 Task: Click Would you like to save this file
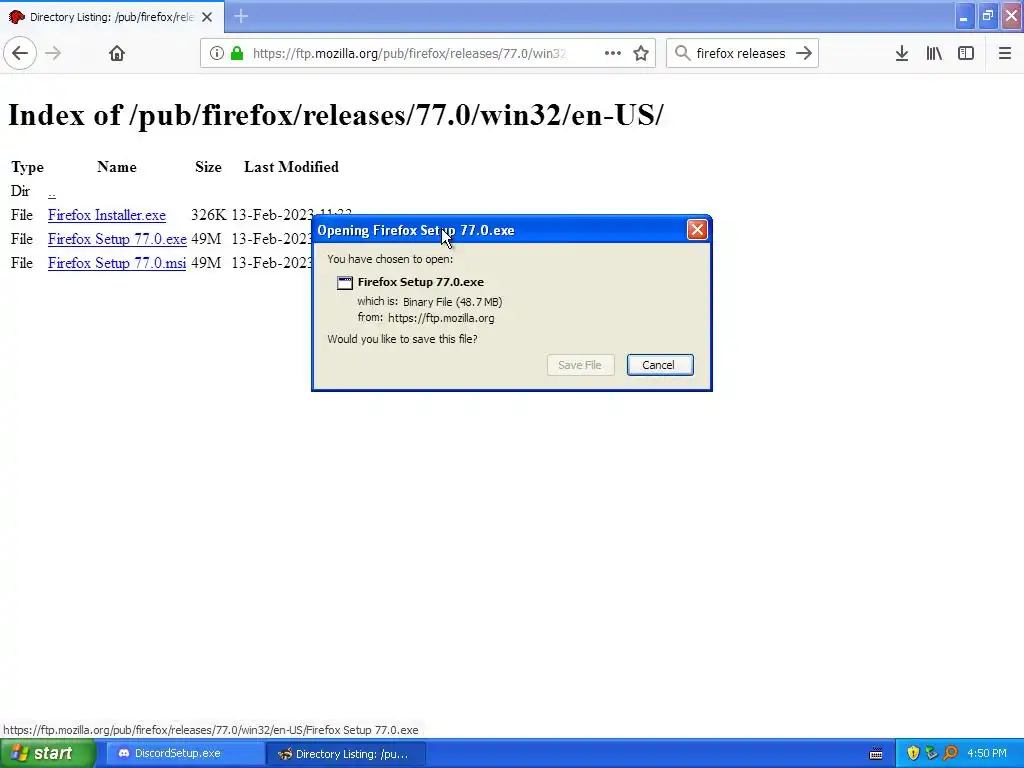[x=402, y=339]
